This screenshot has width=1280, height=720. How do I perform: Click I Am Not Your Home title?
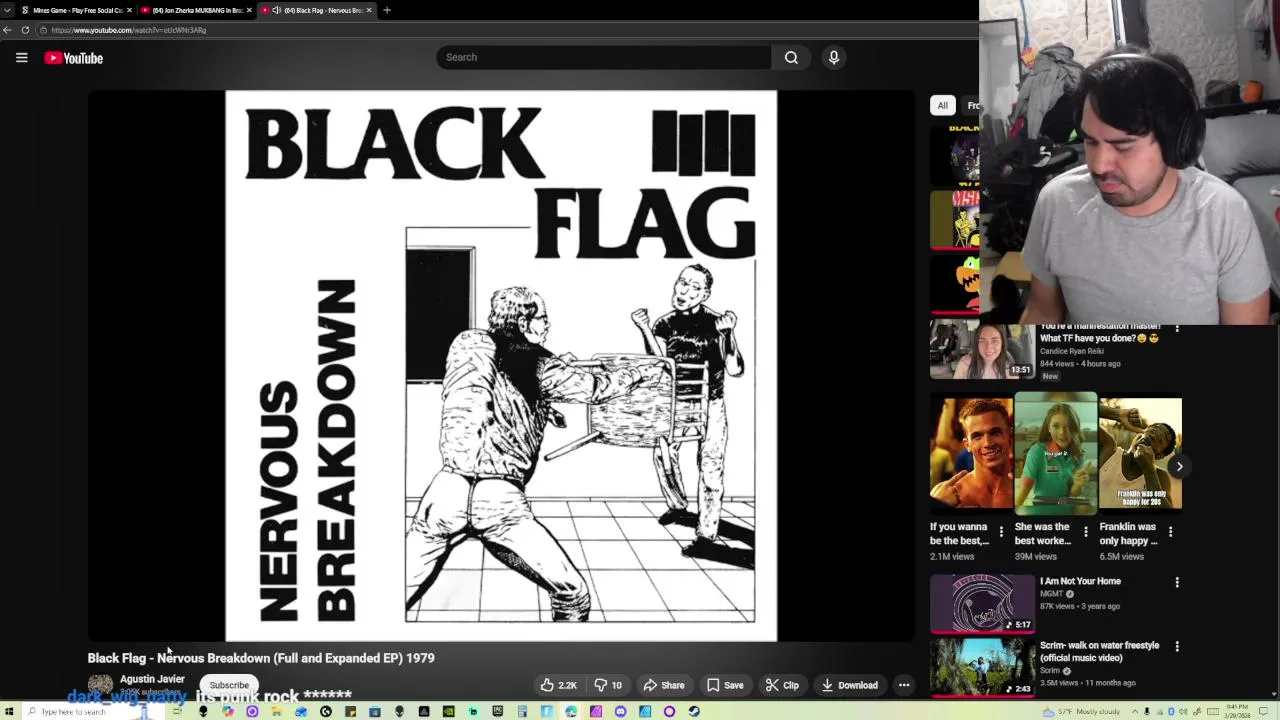click(x=1080, y=581)
